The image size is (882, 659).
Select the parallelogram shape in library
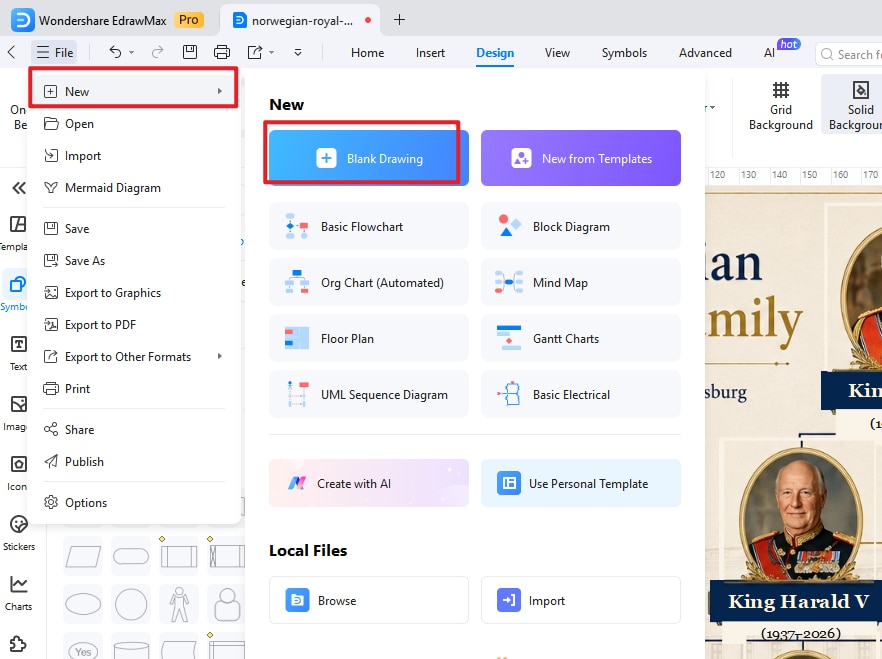coord(83,556)
